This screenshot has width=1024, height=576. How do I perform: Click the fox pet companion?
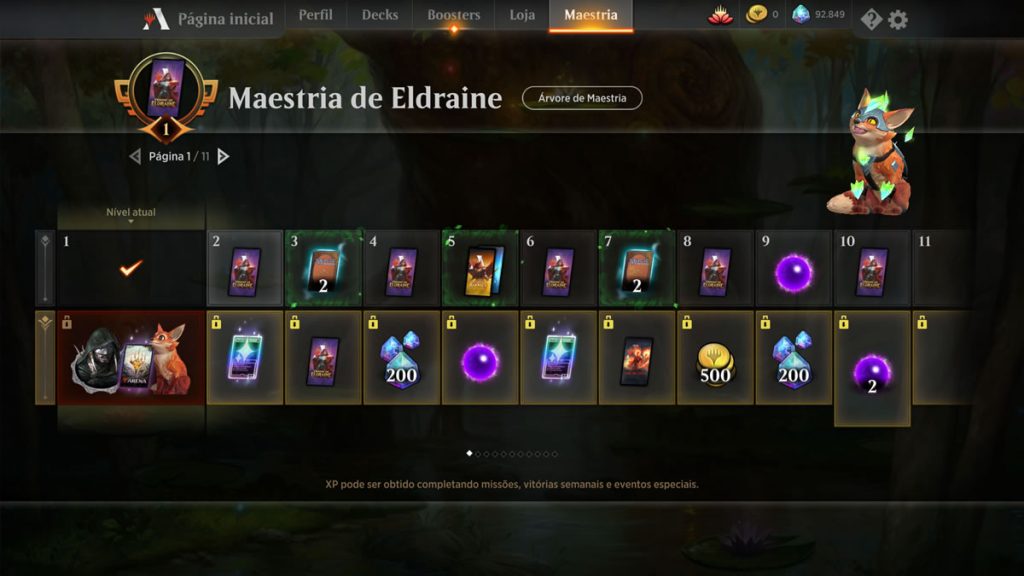pyautogui.click(x=871, y=153)
